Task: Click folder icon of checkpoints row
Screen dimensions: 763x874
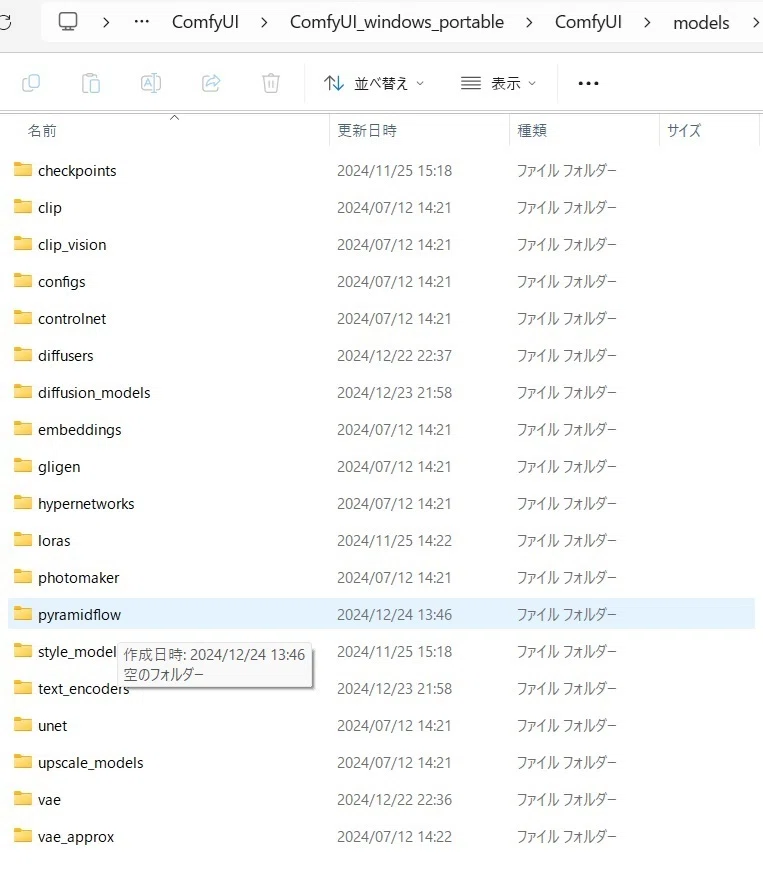Action: (x=23, y=169)
